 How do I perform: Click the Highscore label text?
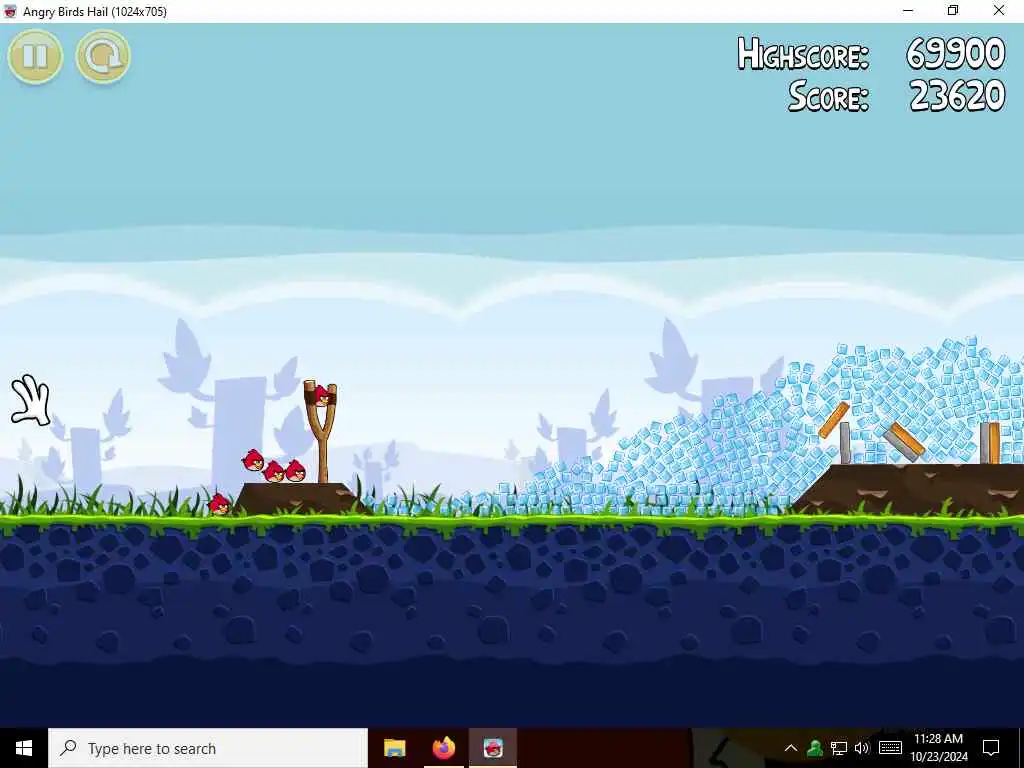(x=803, y=54)
